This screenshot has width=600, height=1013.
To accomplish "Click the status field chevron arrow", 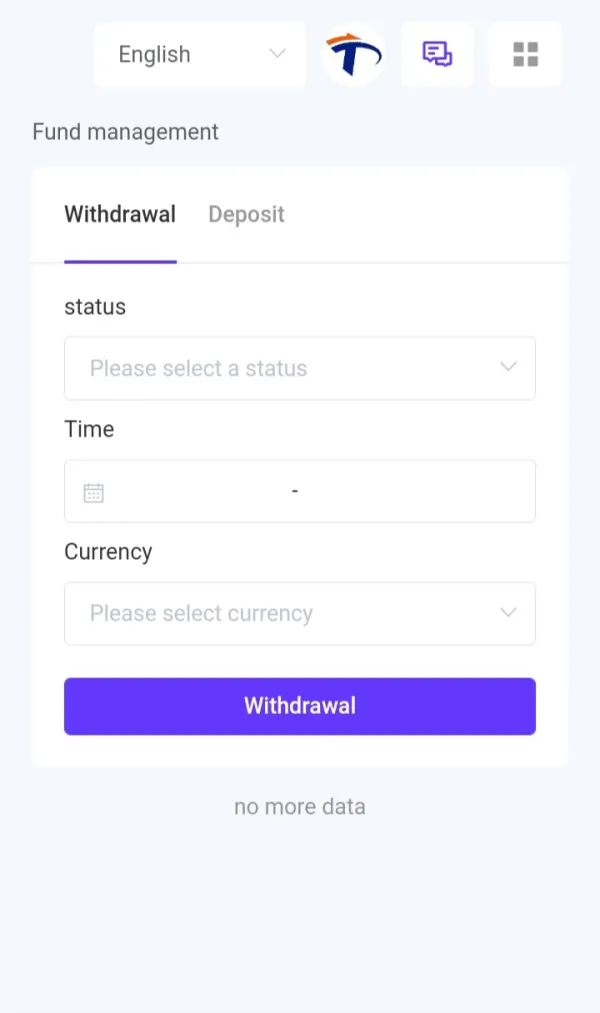I will [508, 367].
